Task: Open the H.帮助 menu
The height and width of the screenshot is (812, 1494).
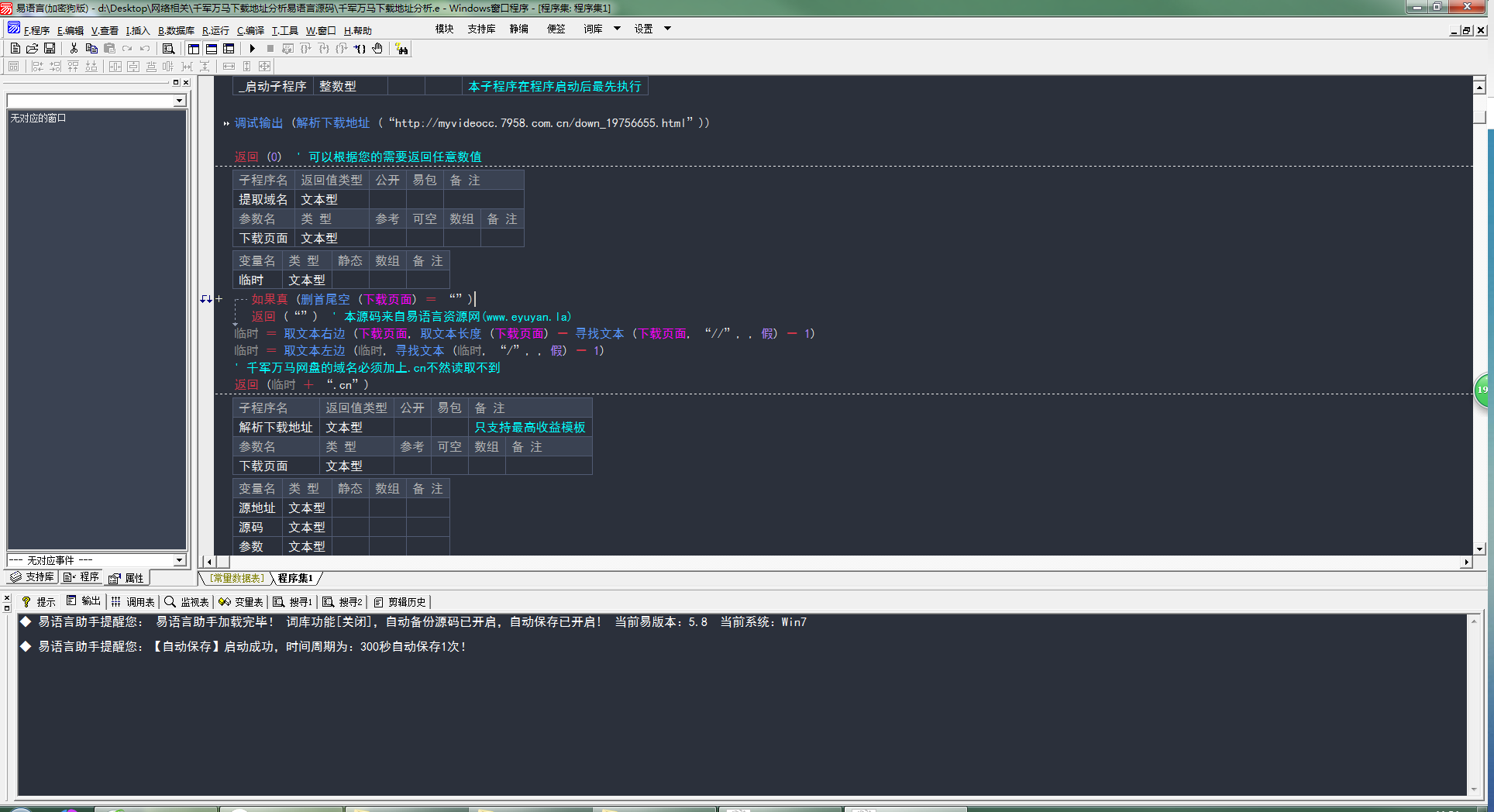Action: pos(358,30)
